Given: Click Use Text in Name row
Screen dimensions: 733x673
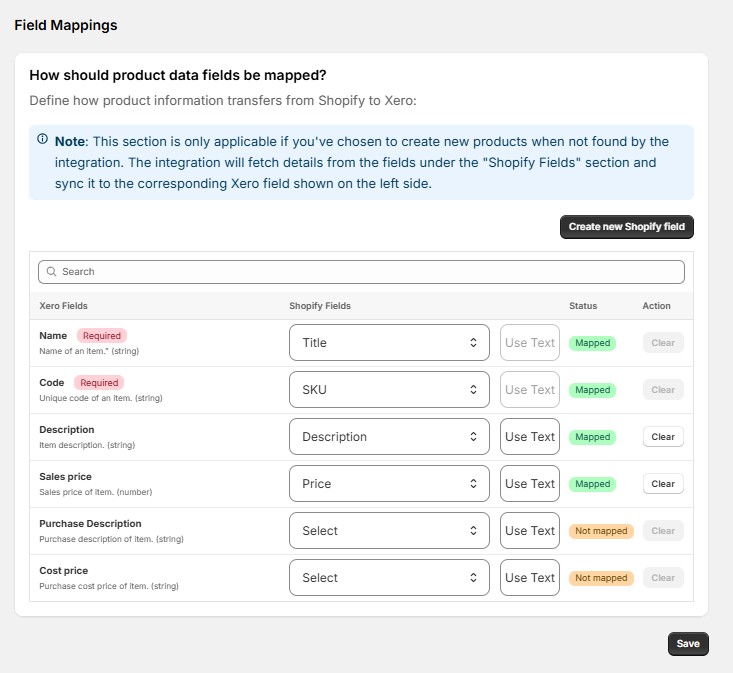Looking at the screenshot, I should 530,343.
